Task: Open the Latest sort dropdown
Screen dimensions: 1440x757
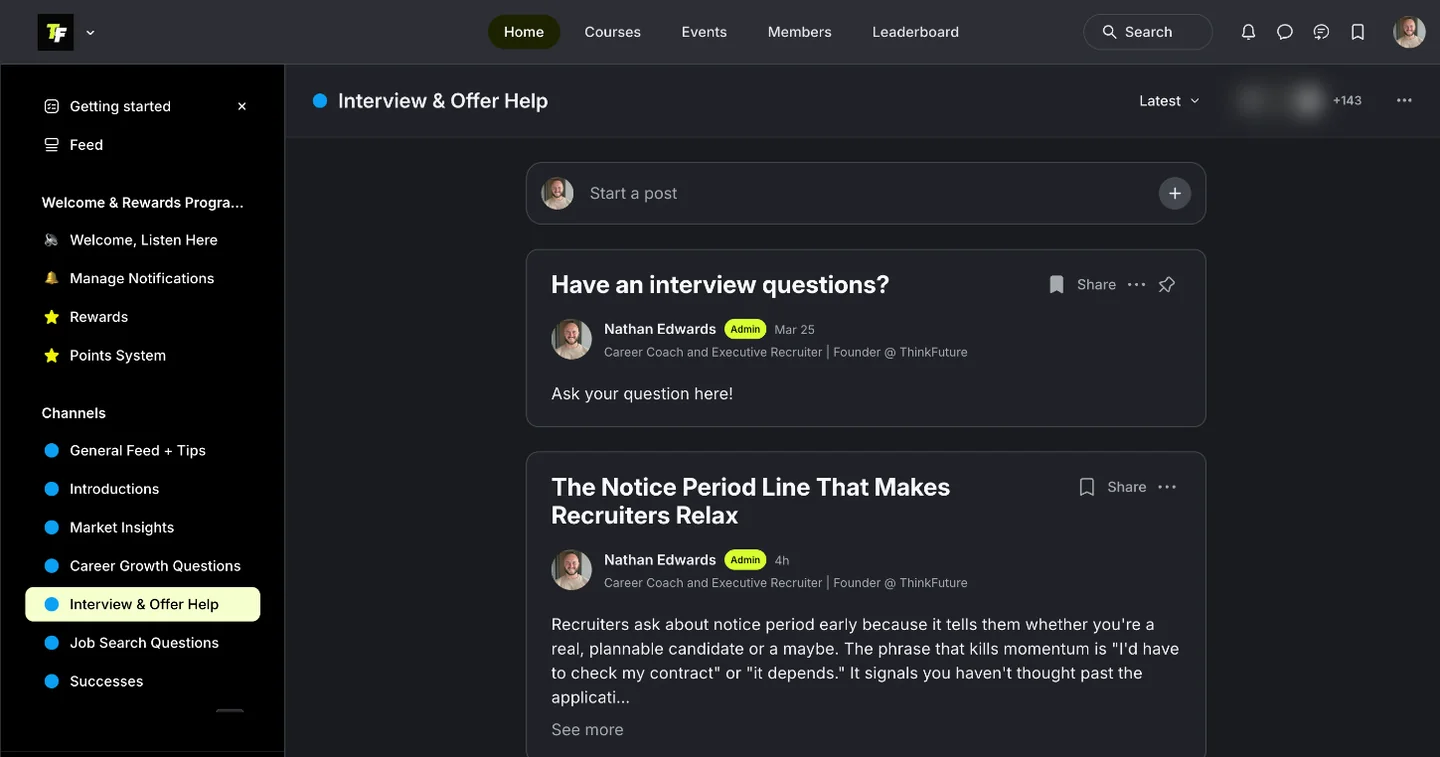Action: click(x=1169, y=101)
